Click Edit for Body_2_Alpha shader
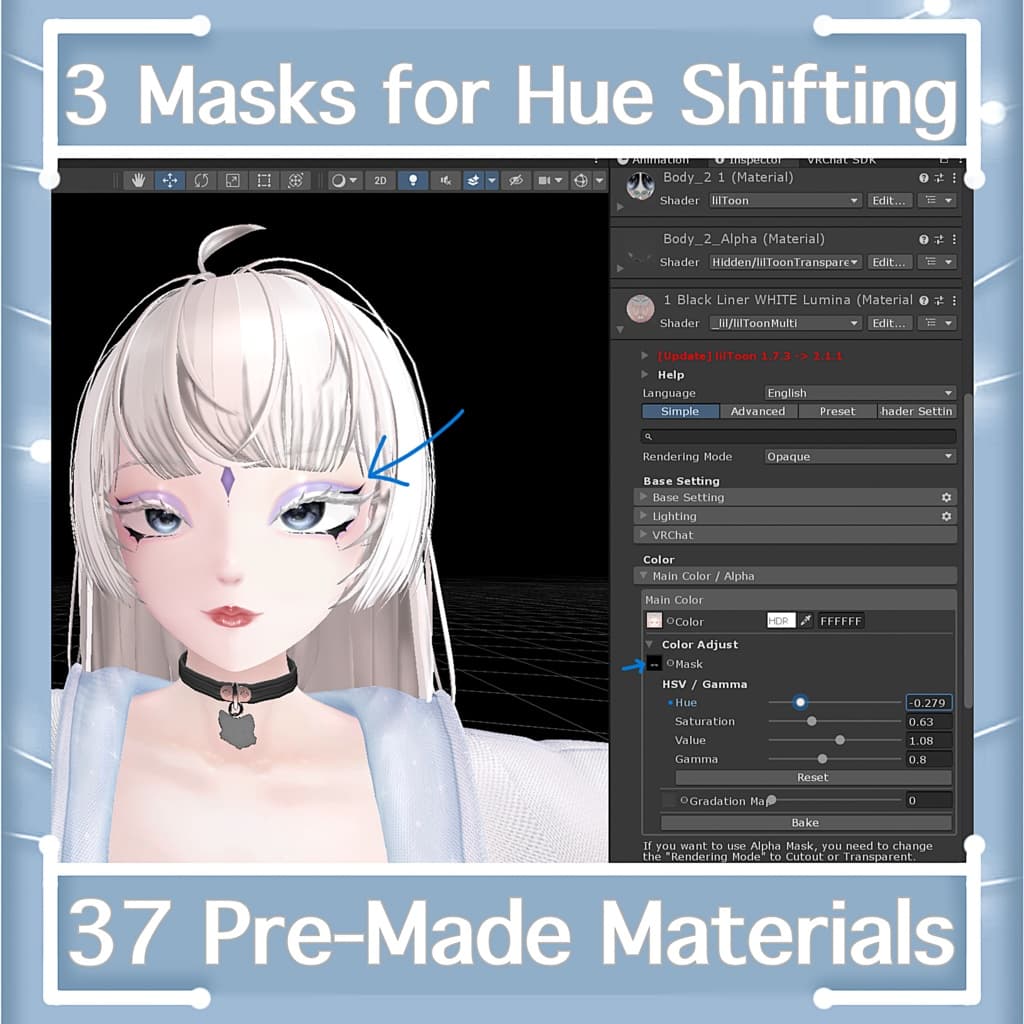Viewport: 1024px width, 1024px height. pyautogui.click(x=889, y=262)
